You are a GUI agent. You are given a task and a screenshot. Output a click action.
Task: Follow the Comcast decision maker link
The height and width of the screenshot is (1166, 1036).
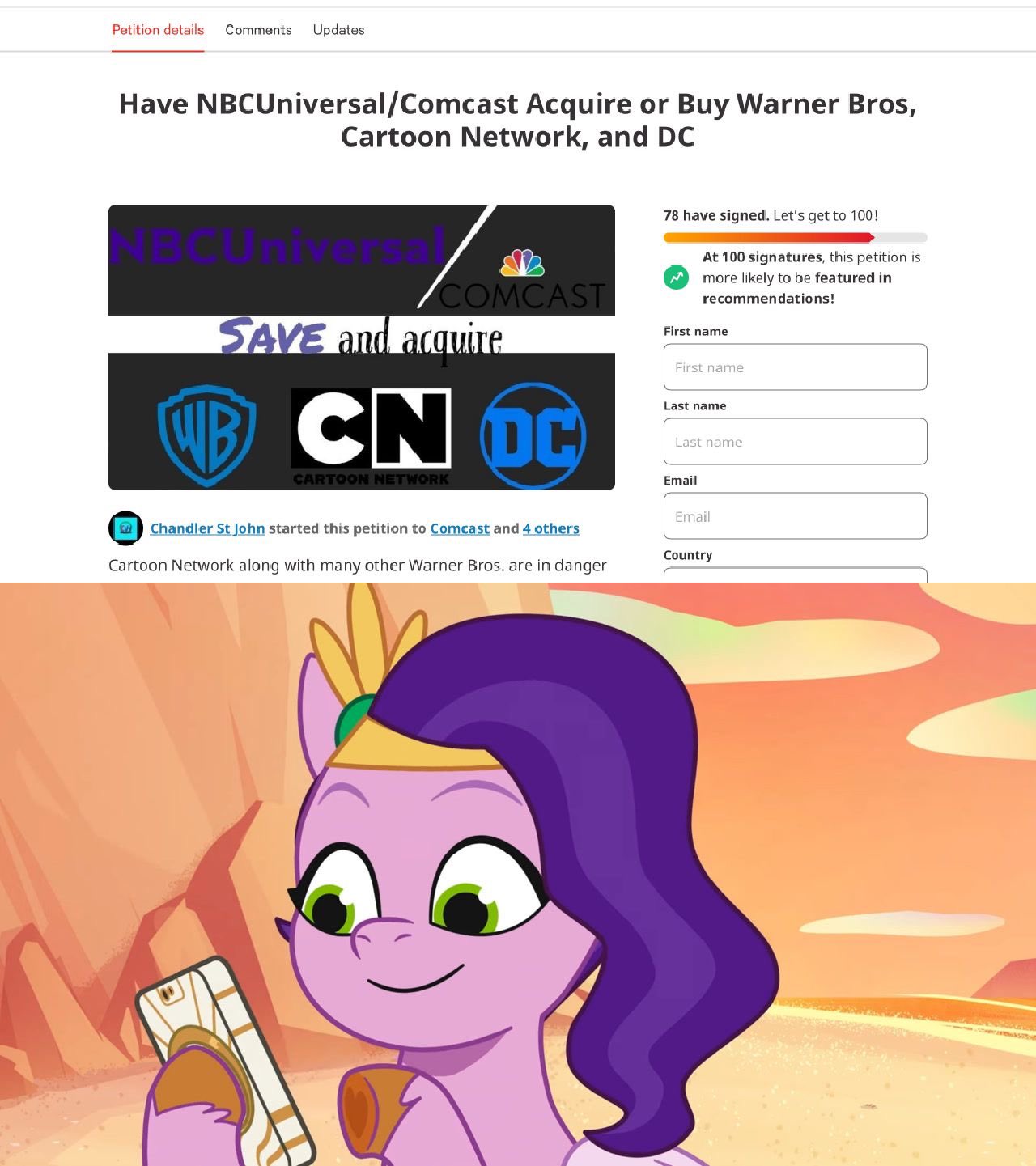pyautogui.click(x=460, y=528)
